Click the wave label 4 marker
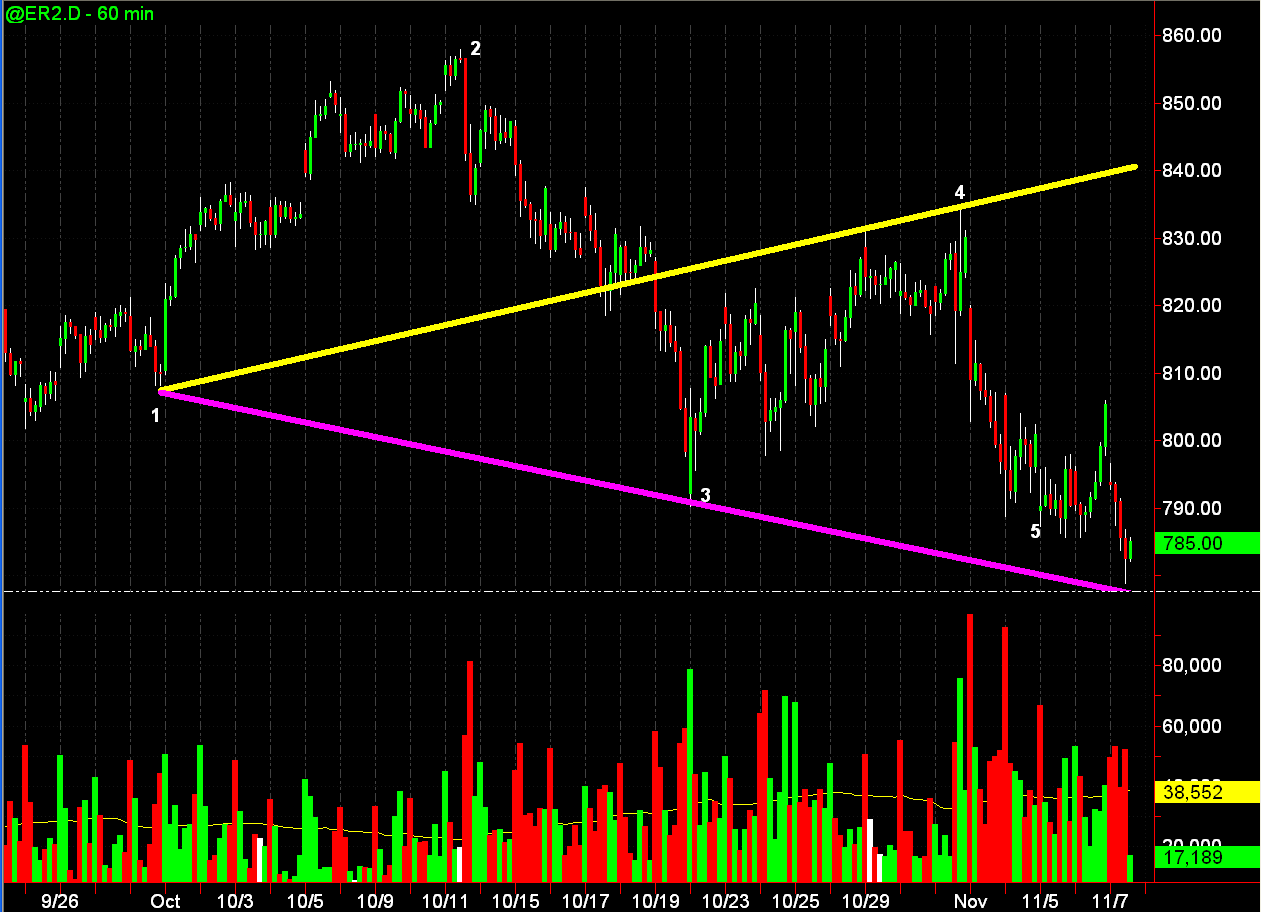This screenshot has width=1261, height=912. pos(959,192)
